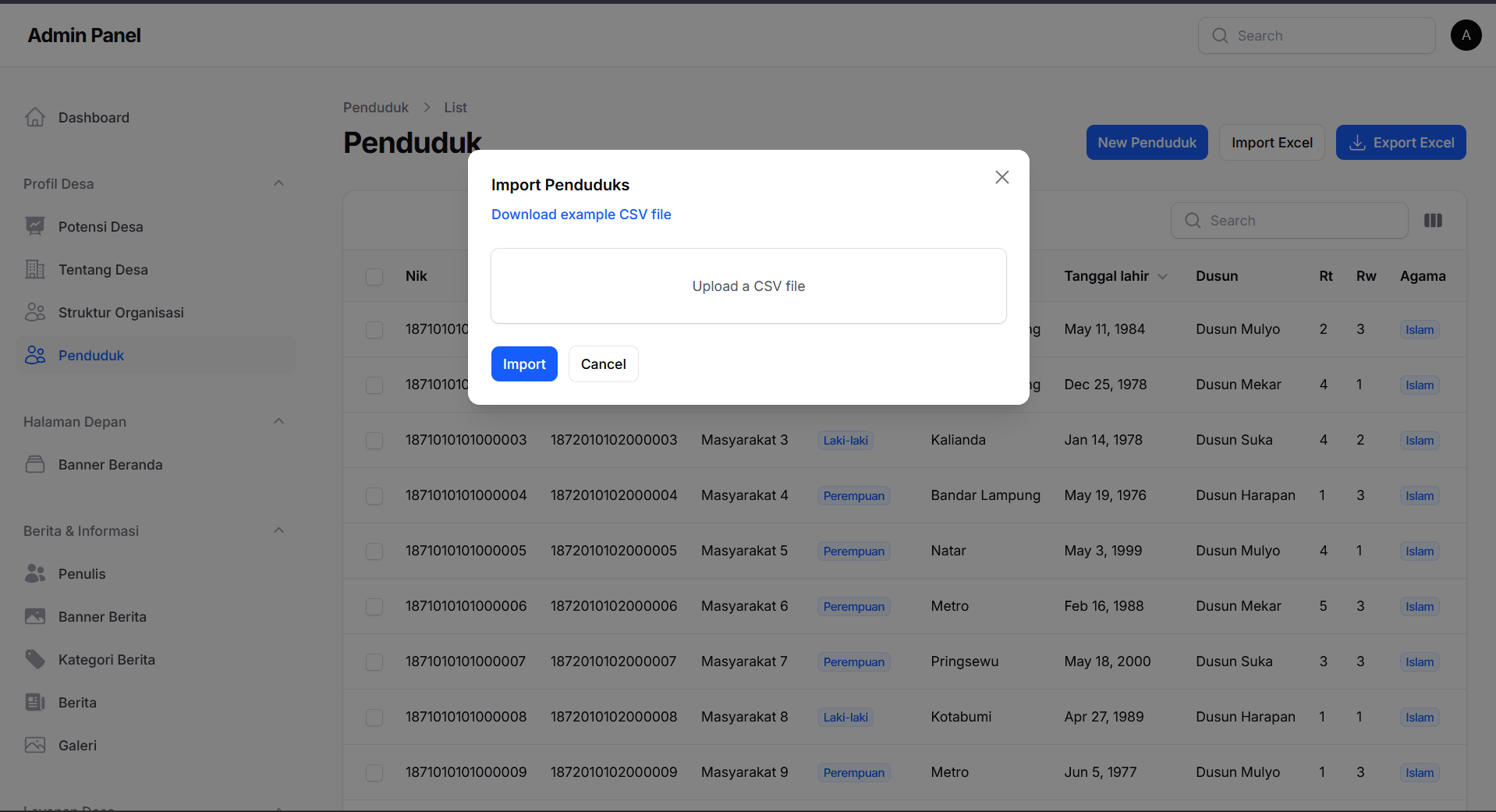Collapse the Profil Desa sidebar group
This screenshot has height=812, width=1496.
coord(278,183)
